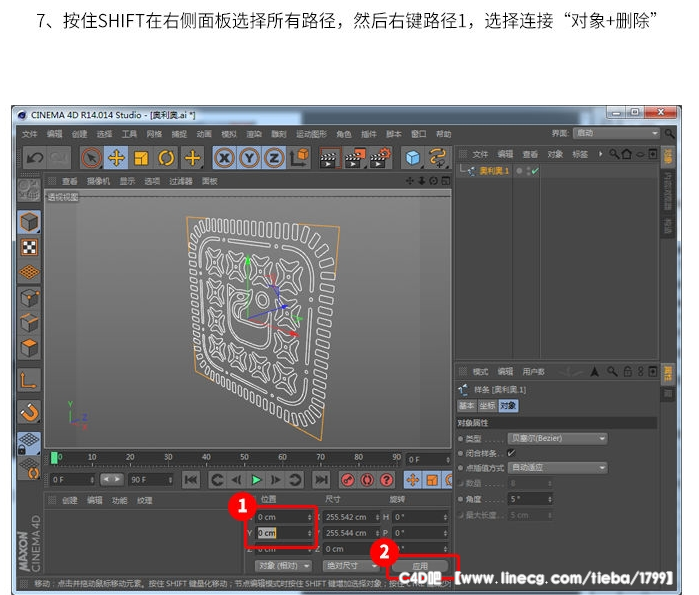Activate the Rotate tool in the top toolbar
This screenshot has width=699, height=595.
pos(166,158)
